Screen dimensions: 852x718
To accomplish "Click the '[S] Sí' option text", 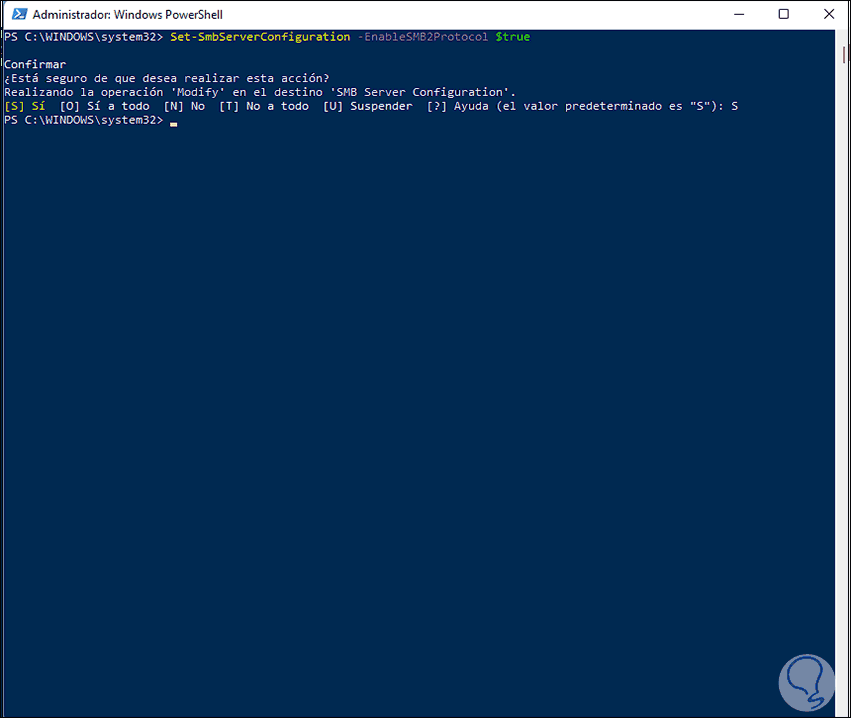I will 25,106.
